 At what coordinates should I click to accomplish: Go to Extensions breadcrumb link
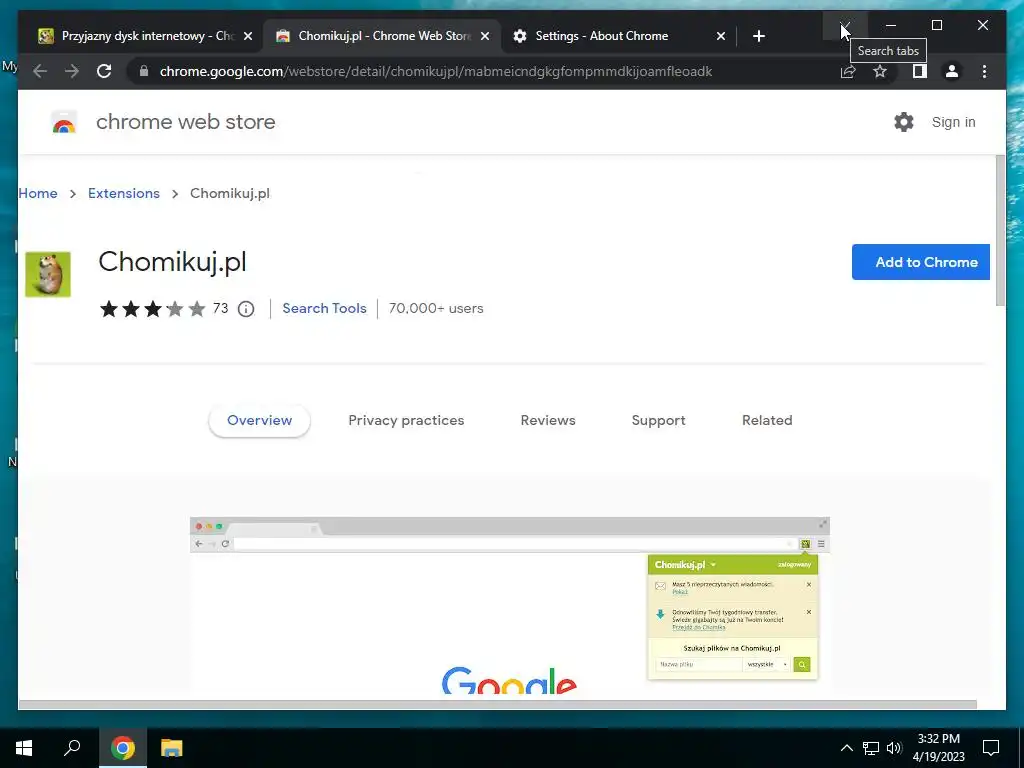pos(124,193)
